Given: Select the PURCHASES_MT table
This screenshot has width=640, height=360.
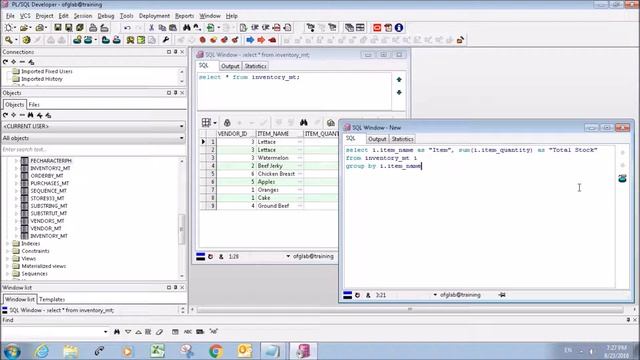Looking at the screenshot, I should click(x=49, y=183).
